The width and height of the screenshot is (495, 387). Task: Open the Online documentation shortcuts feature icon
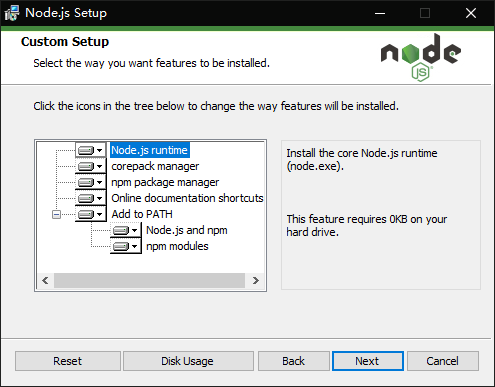(x=91, y=198)
